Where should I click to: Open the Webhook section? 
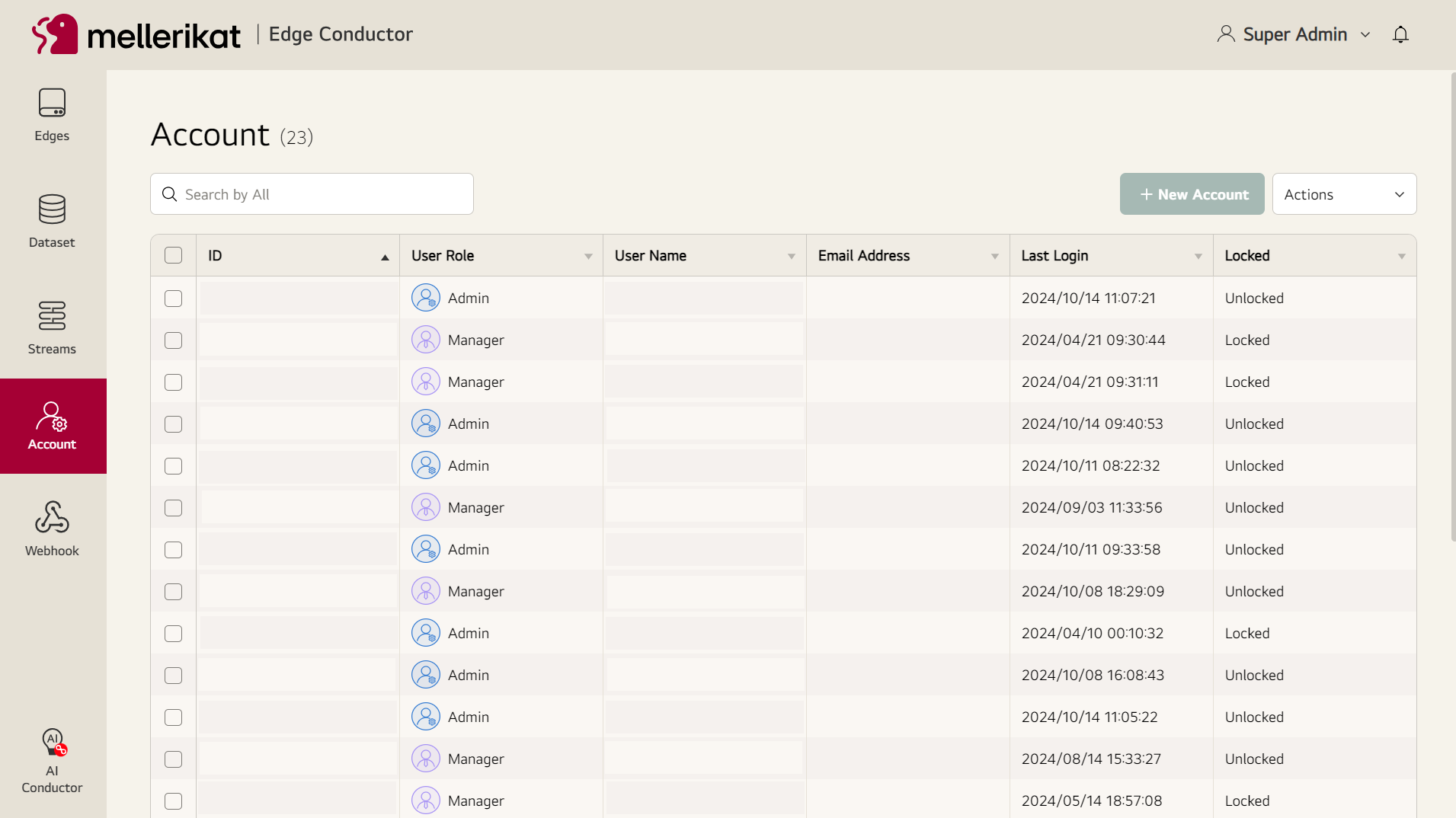point(52,529)
